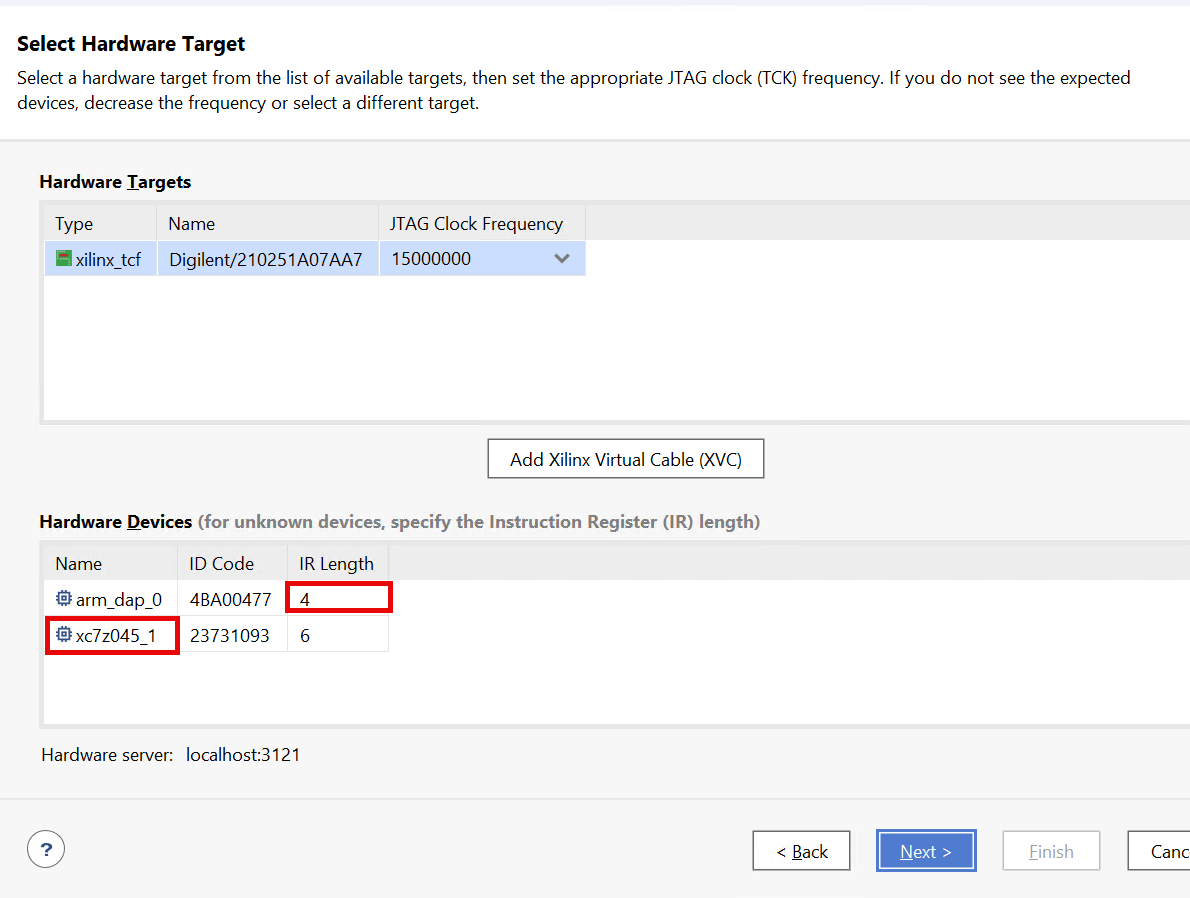The width and height of the screenshot is (1190, 898).
Task: Open the JTAG Clock Frequency dropdown arrow
Action: pos(562,259)
